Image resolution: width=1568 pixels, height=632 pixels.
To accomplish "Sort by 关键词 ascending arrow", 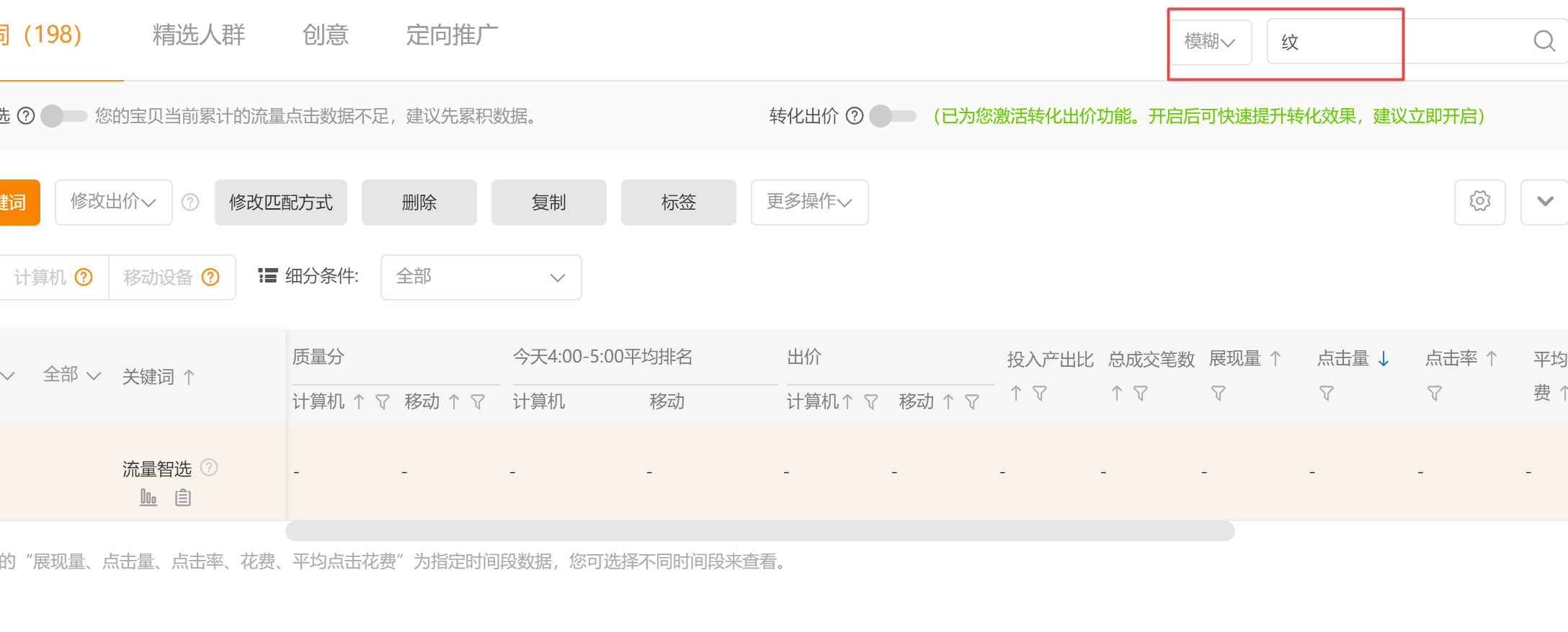I will coord(189,377).
